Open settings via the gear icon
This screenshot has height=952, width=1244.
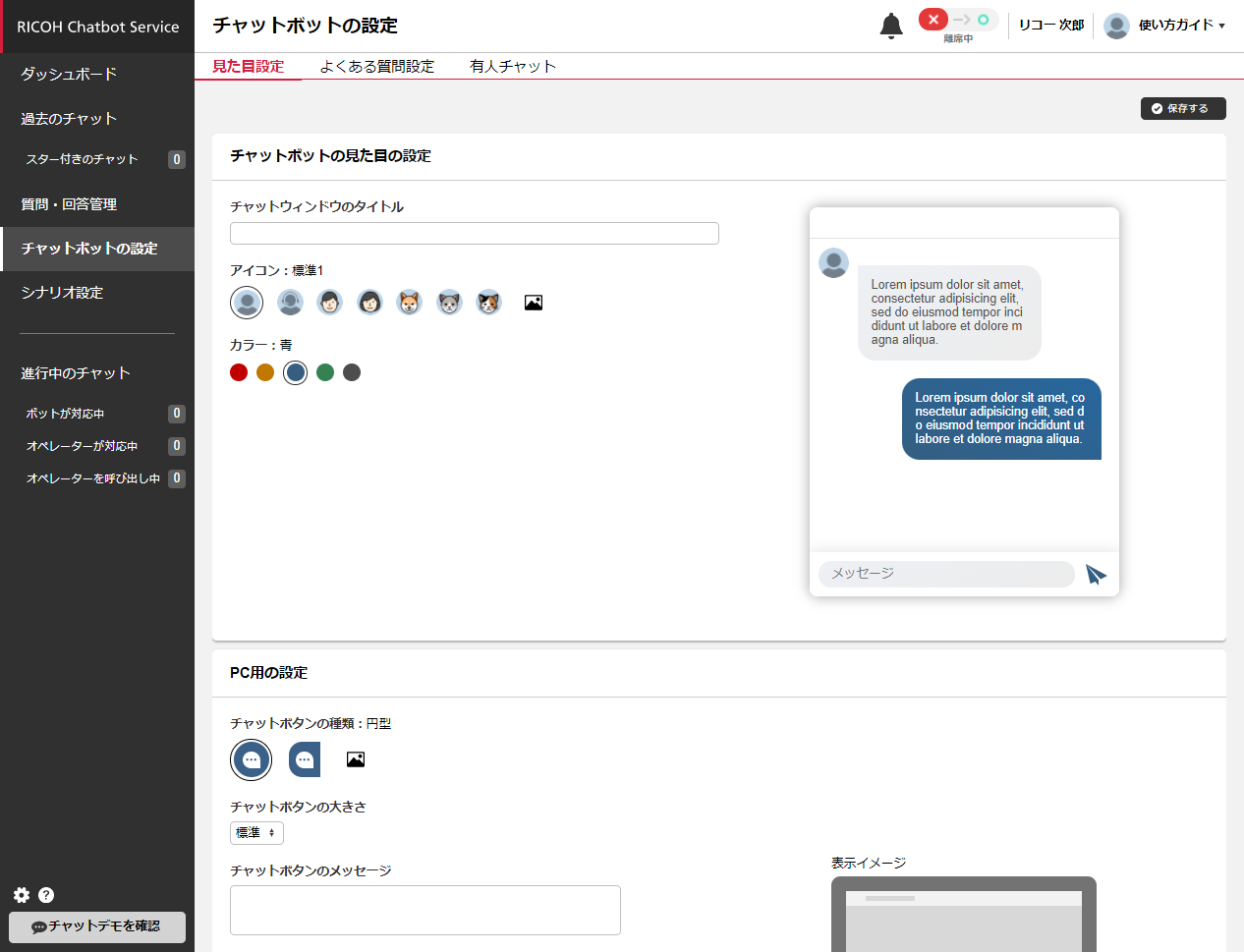click(x=22, y=895)
